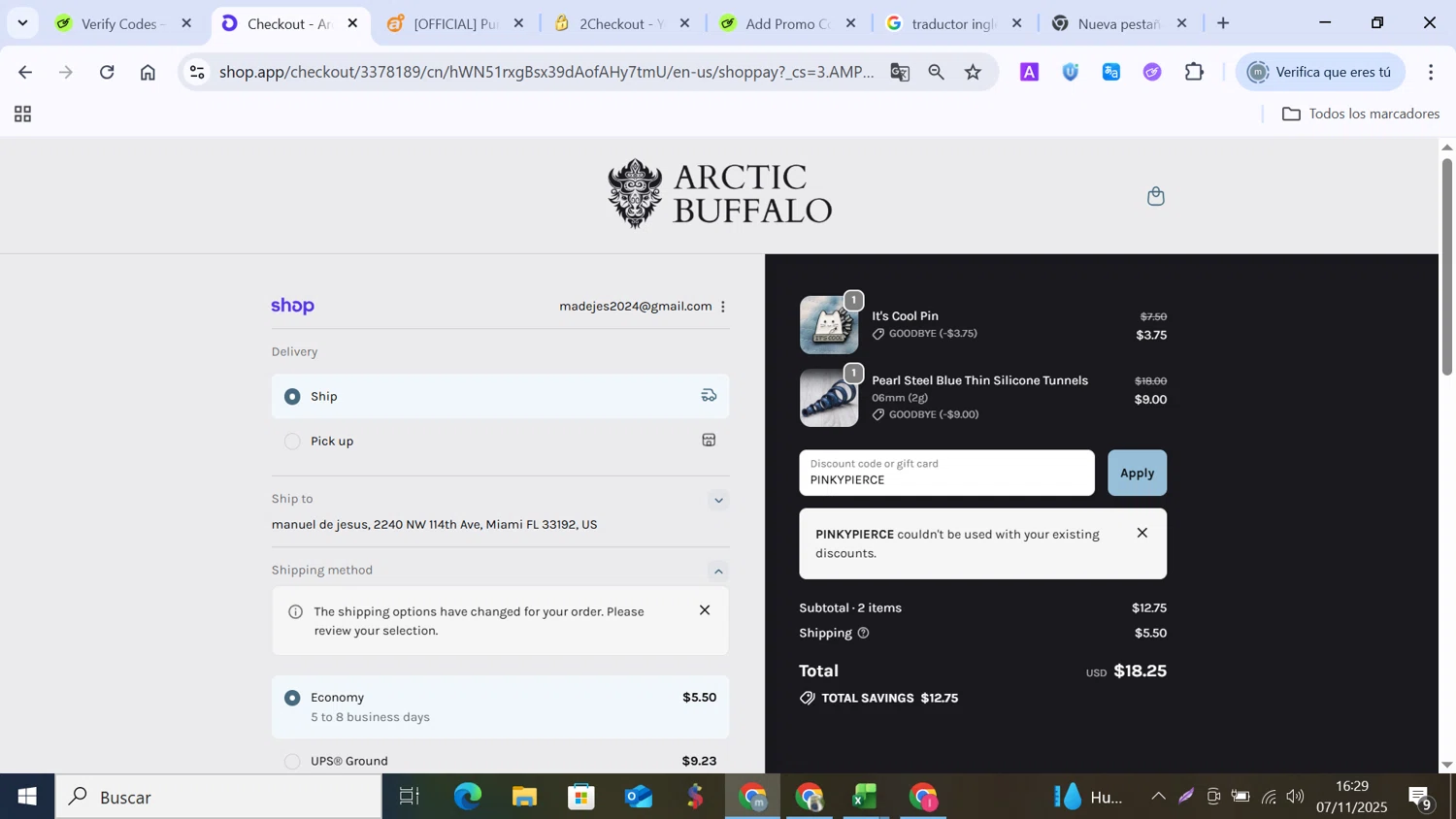This screenshot has width=1456, height=819.
Task: Apply the discount code
Action: coord(1137,473)
